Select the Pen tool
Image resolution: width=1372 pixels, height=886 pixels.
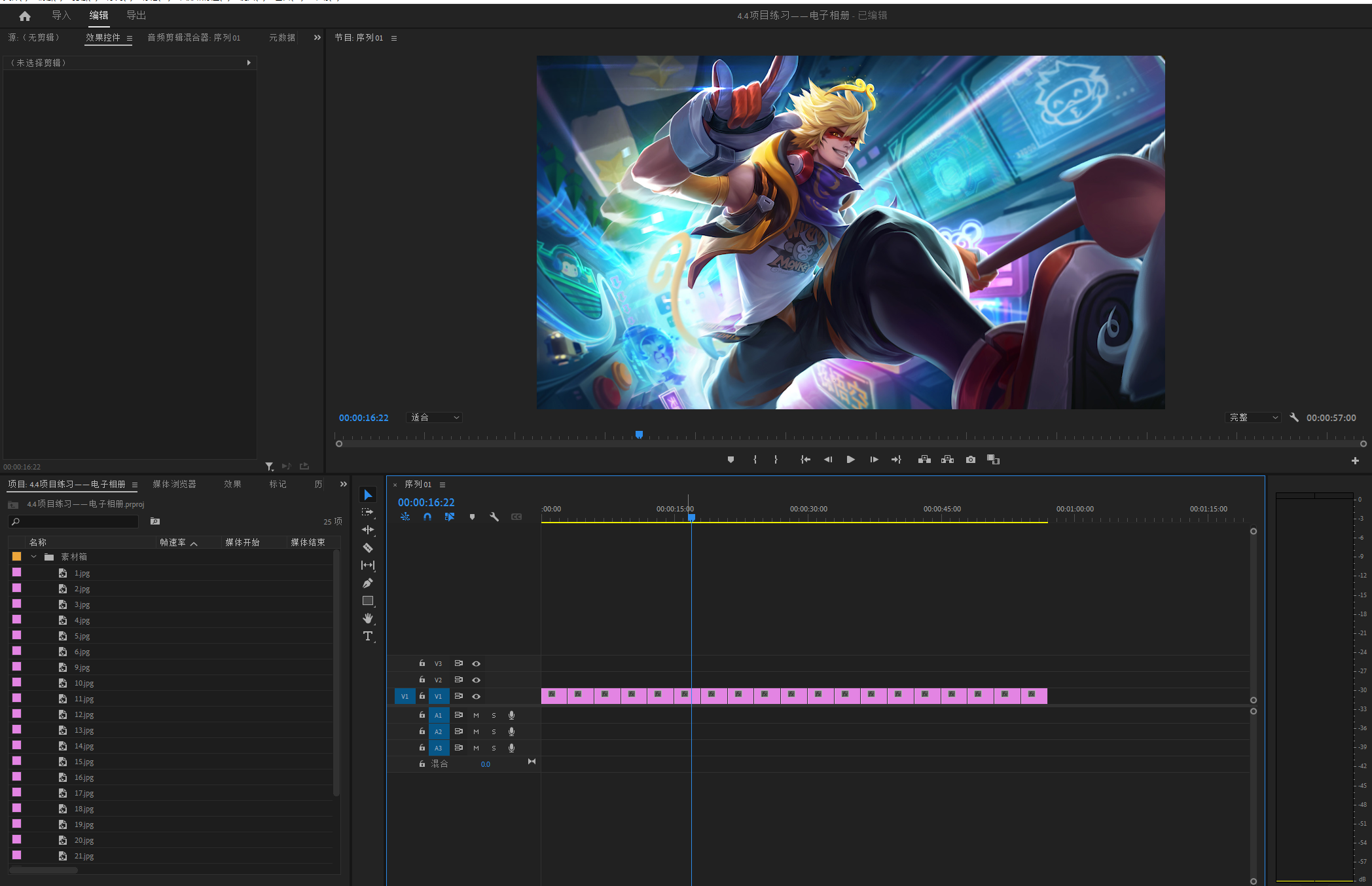[368, 583]
